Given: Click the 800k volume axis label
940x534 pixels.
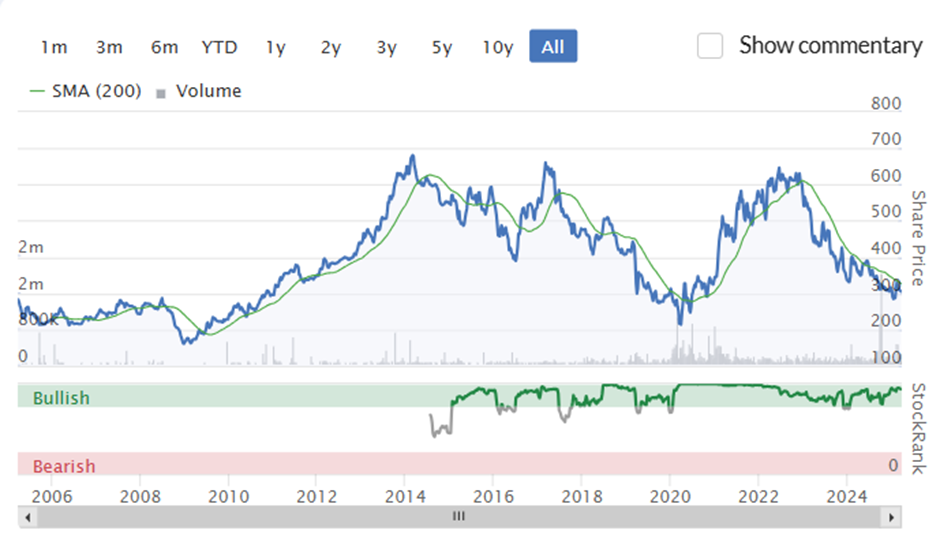Looking at the screenshot, I should (x=38, y=319).
